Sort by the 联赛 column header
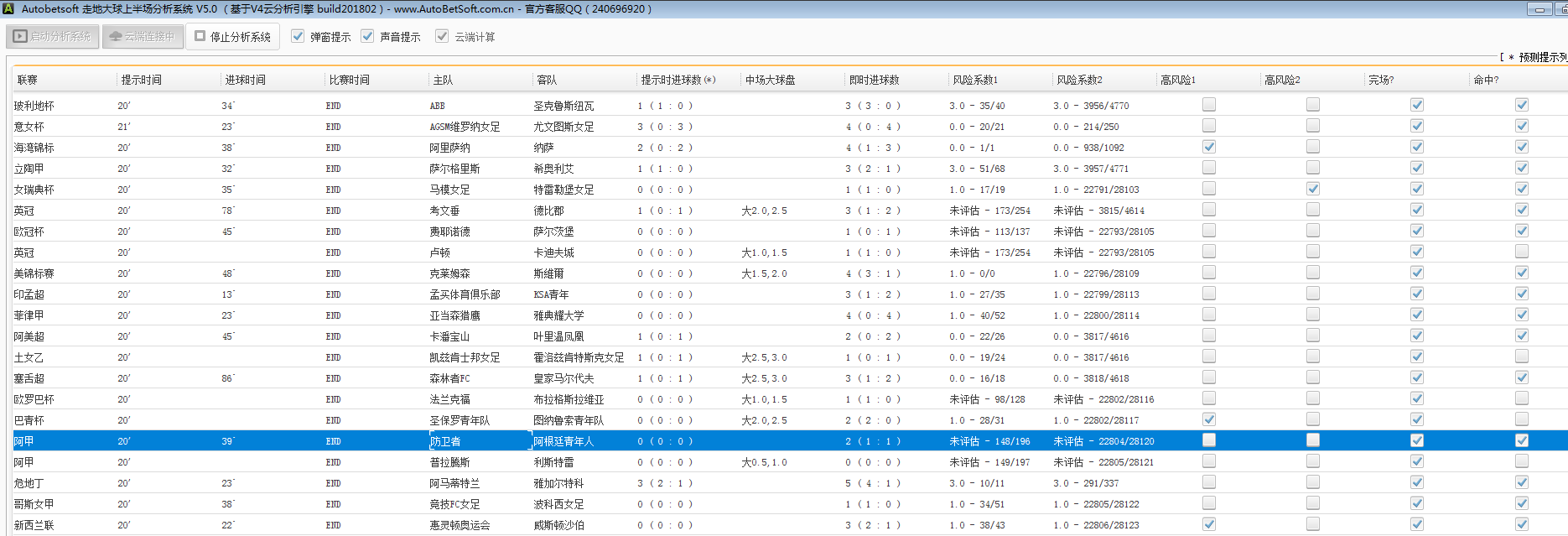The image size is (1568, 536). click(x=28, y=80)
